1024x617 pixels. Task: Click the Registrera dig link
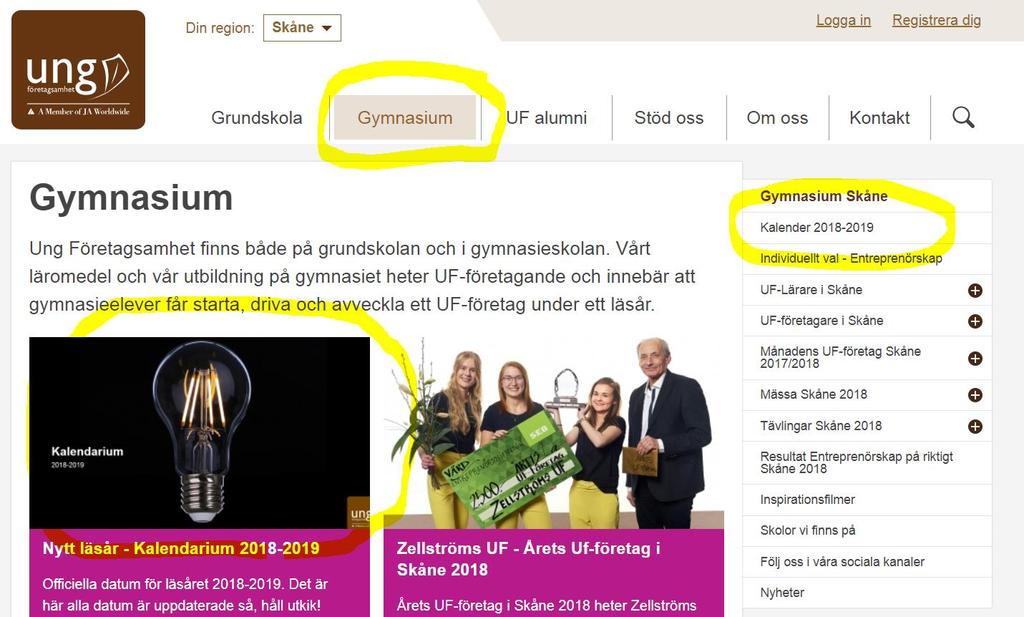936,20
